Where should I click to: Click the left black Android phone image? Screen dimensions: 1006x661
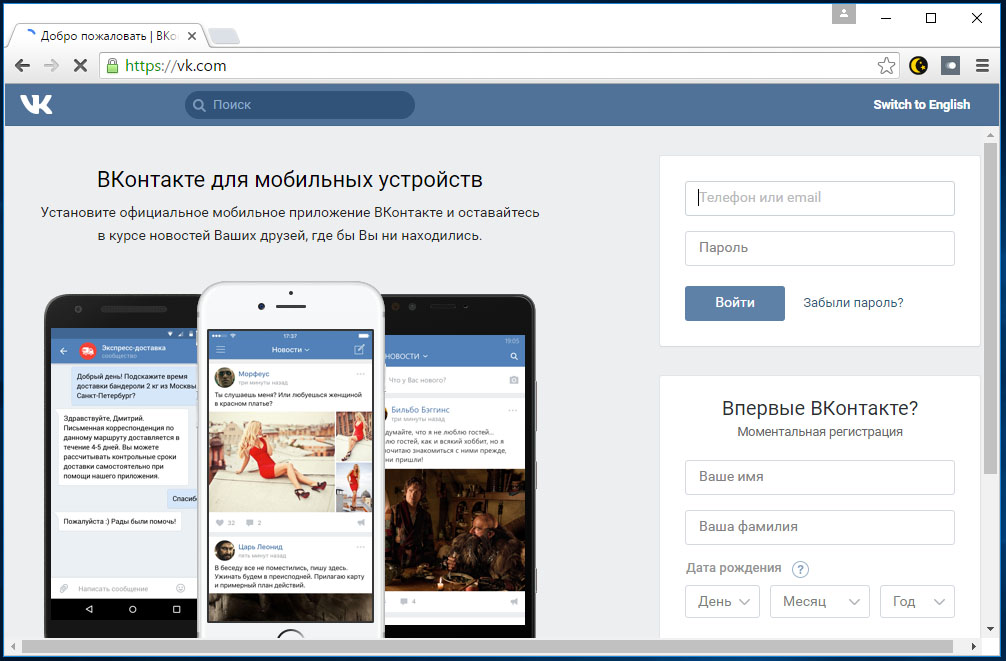121,466
